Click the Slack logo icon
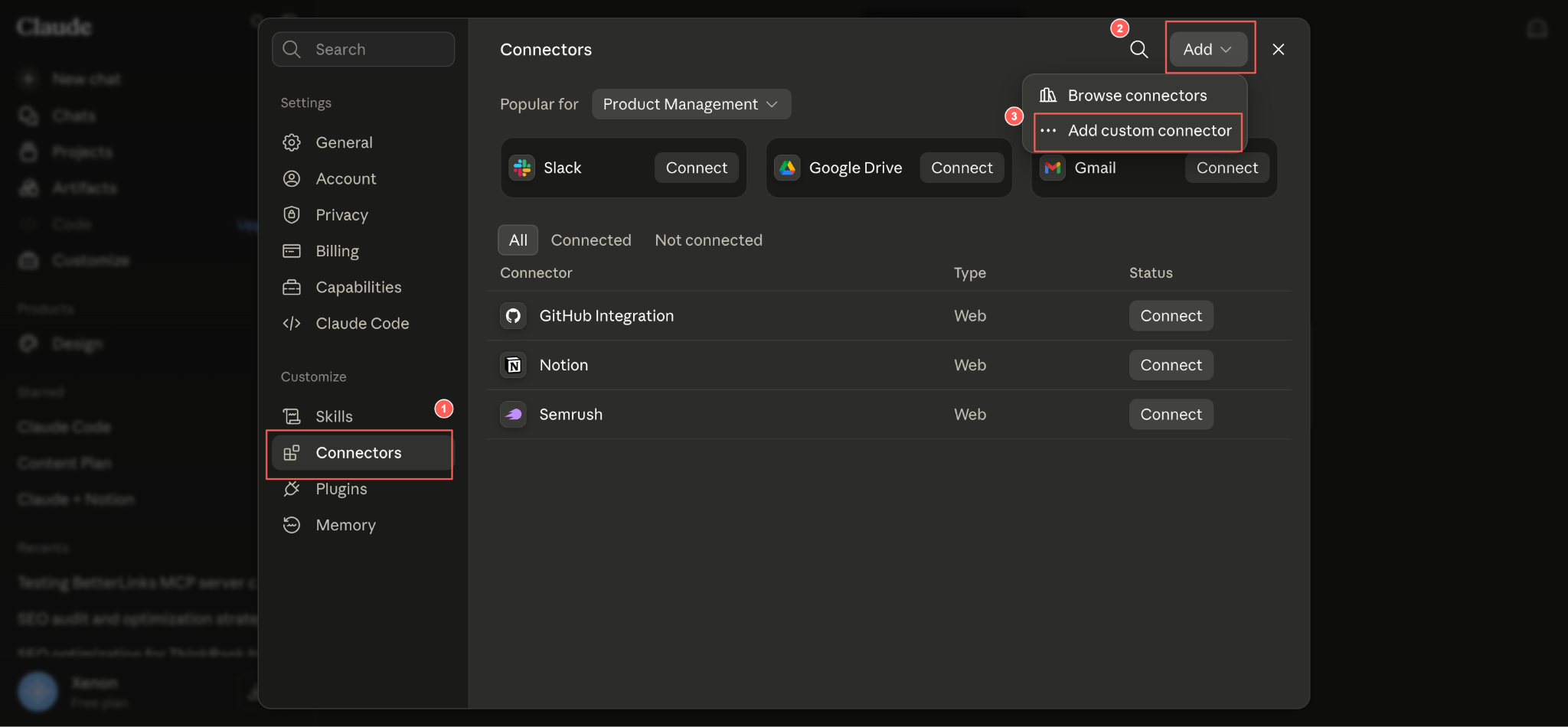The width and height of the screenshot is (1568, 727). tap(522, 168)
